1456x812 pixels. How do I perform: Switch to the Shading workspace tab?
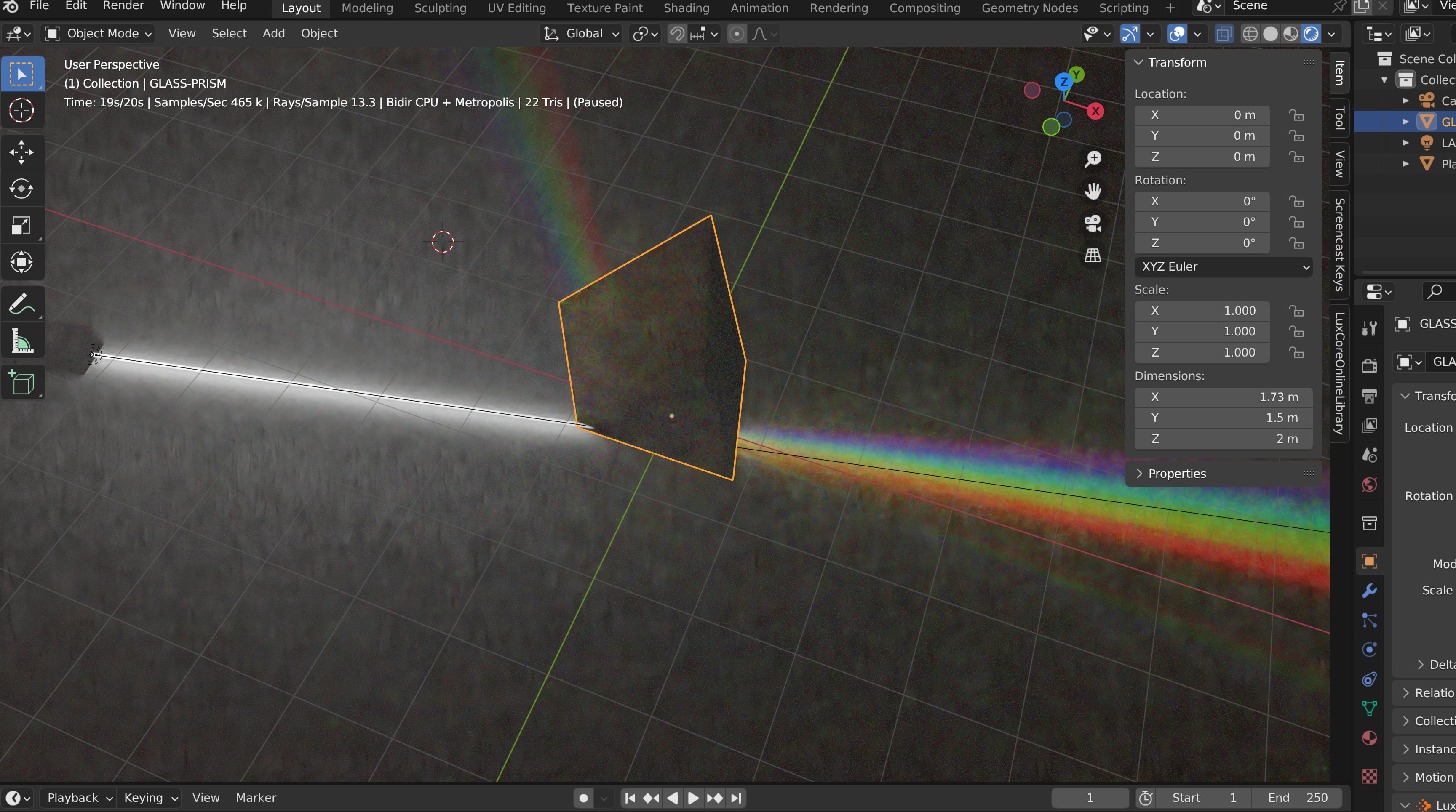pyautogui.click(x=686, y=8)
